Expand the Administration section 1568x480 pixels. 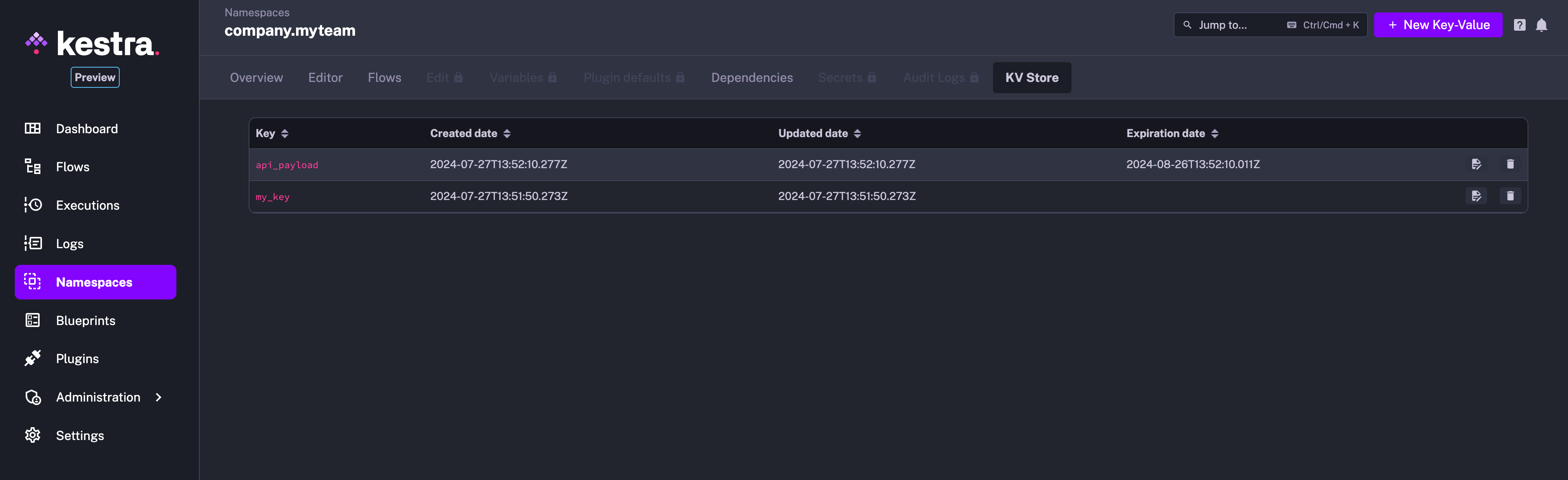[x=98, y=397]
